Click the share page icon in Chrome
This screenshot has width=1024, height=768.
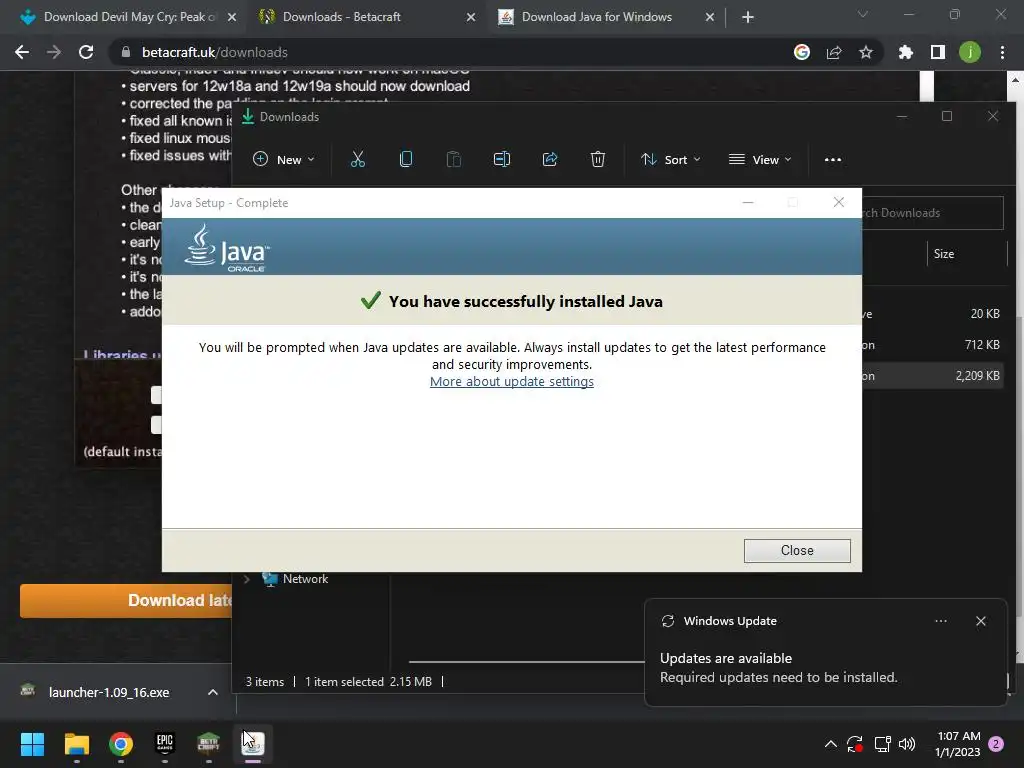click(x=834, y=52)
